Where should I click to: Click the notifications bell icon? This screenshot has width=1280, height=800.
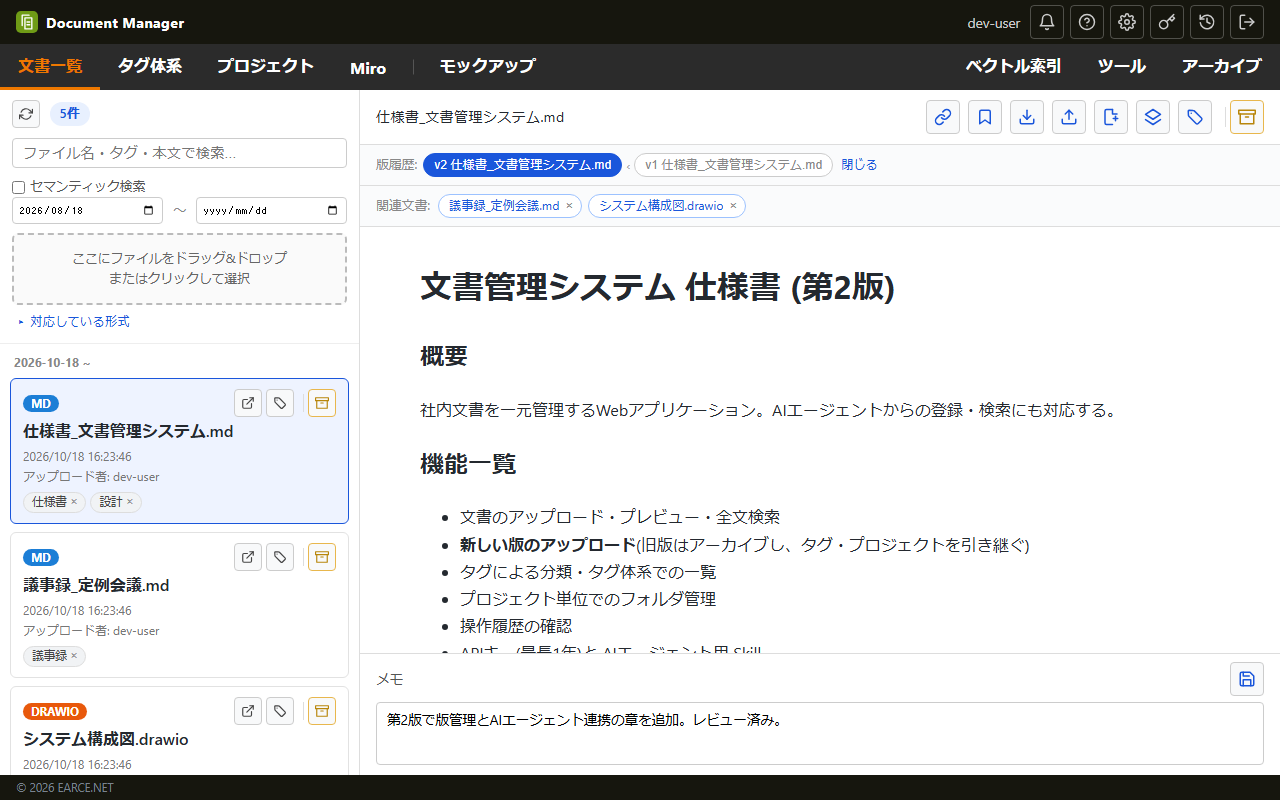pos(1047,22)
